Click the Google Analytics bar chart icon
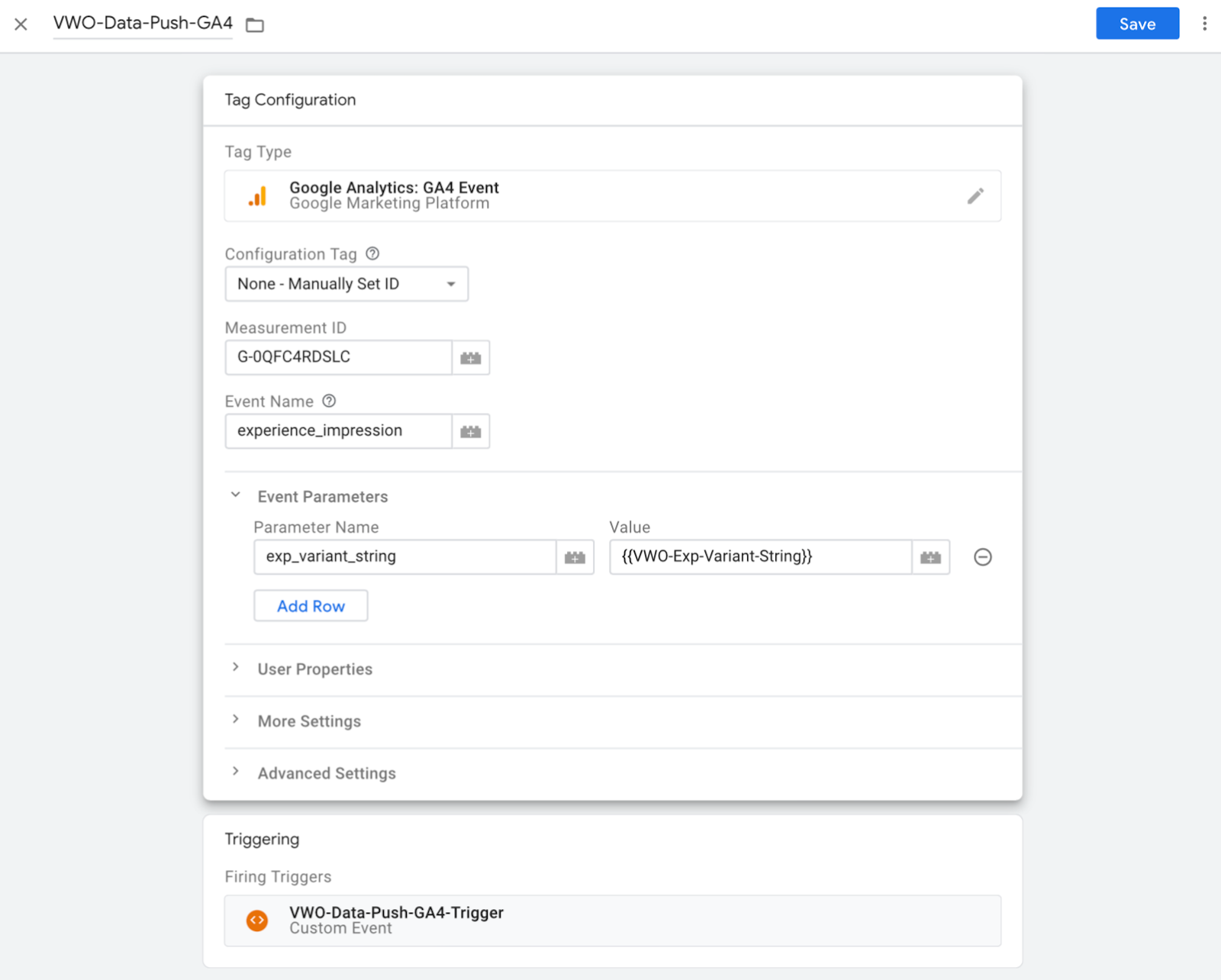The width and height of the screenshot is (1221, 980). 258,196
